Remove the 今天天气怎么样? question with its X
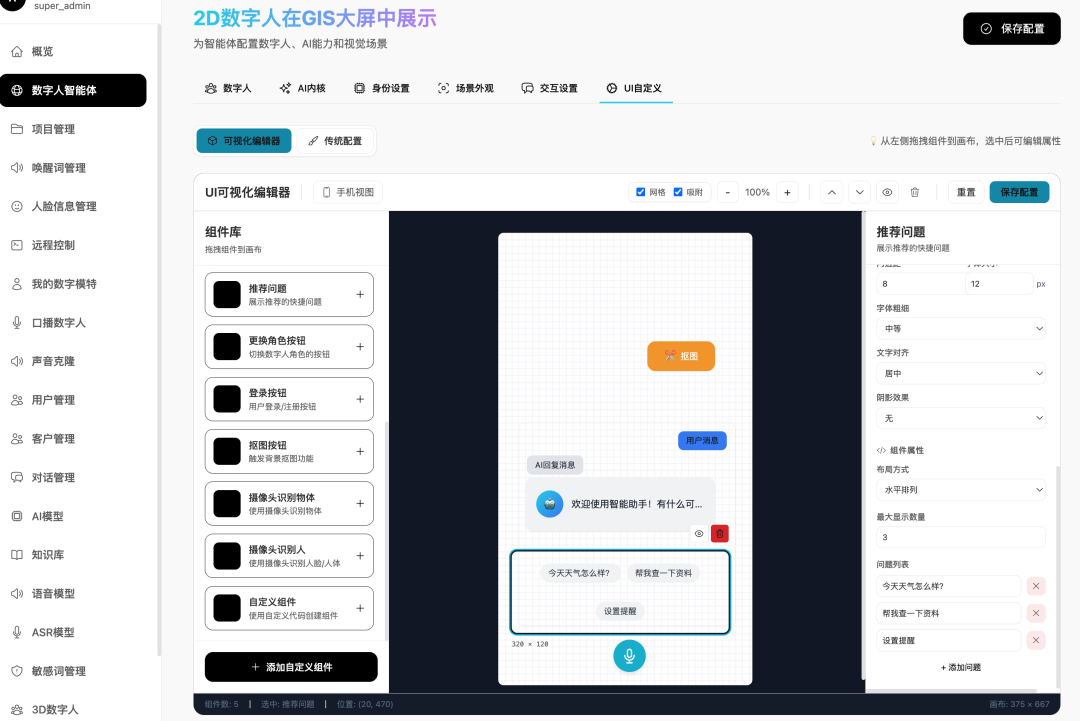1080x721 pixels. pos(1035,586)
